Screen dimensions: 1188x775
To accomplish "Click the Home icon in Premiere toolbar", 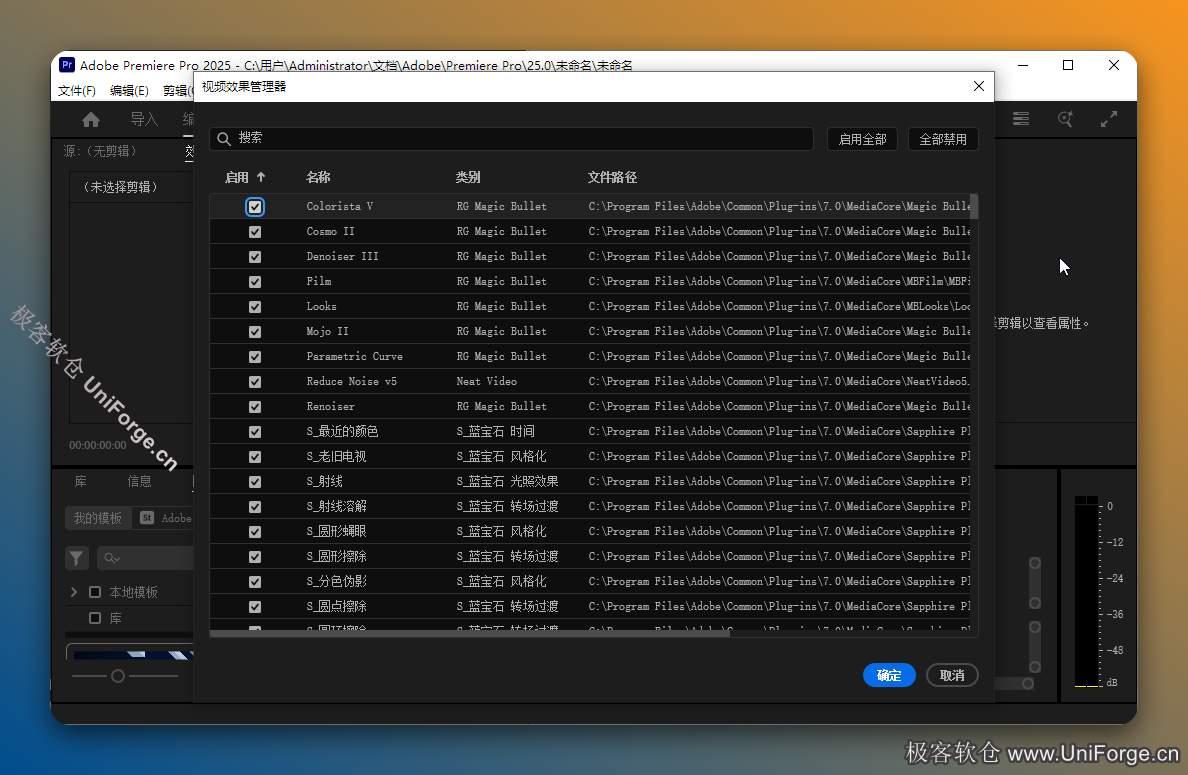I will pos(91,120).
